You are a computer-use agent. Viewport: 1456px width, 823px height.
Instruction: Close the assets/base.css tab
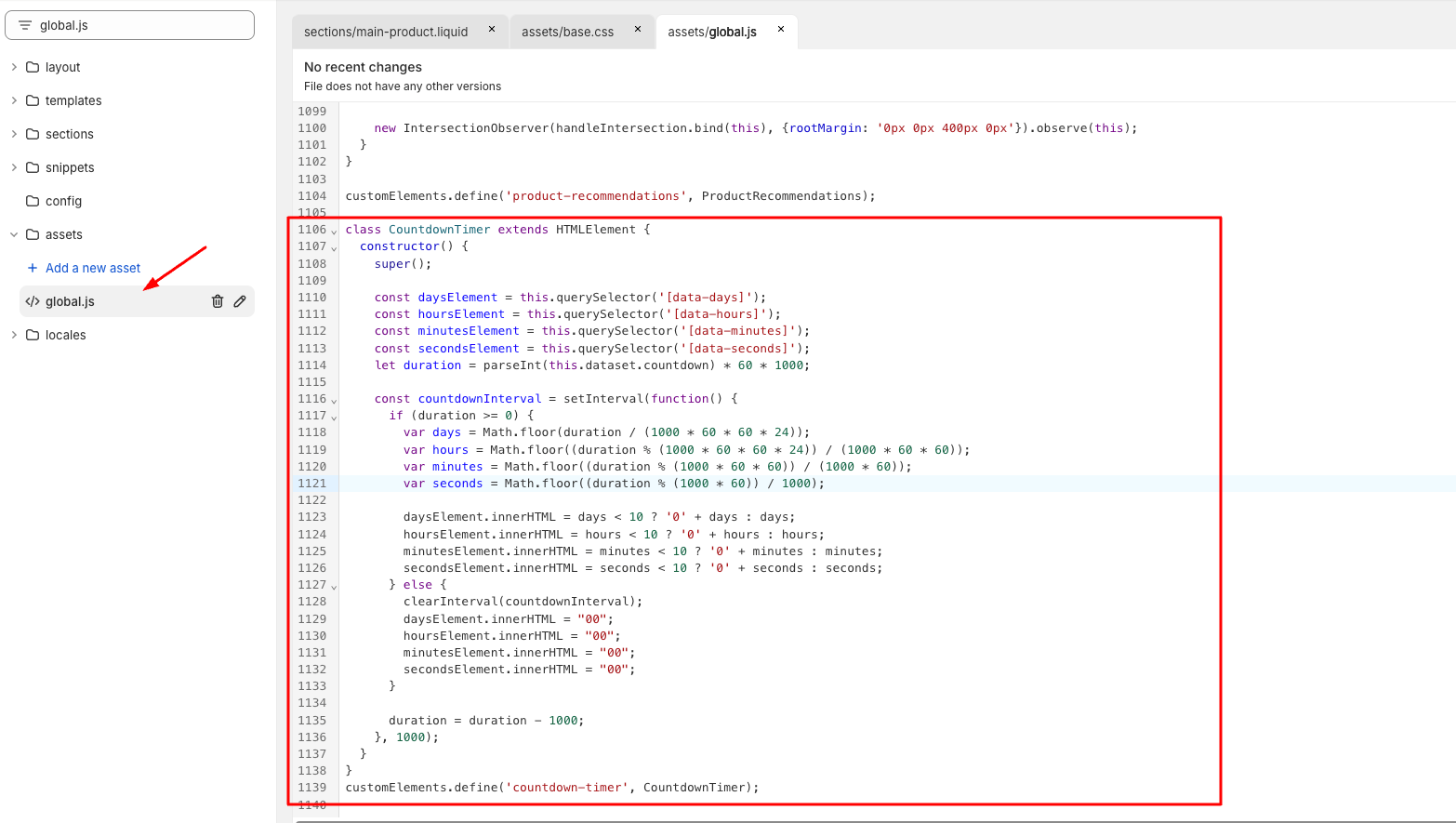click(638, 29)
